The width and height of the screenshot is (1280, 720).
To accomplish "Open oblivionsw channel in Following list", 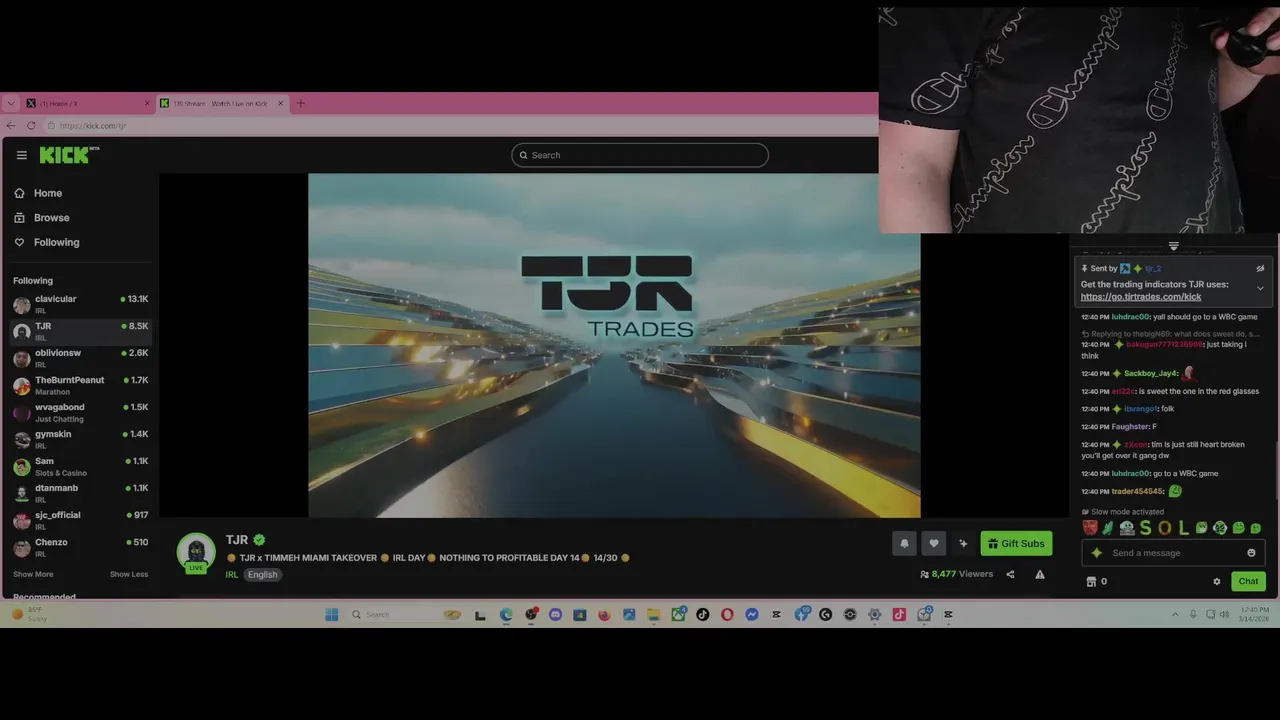I will [80, 358].
